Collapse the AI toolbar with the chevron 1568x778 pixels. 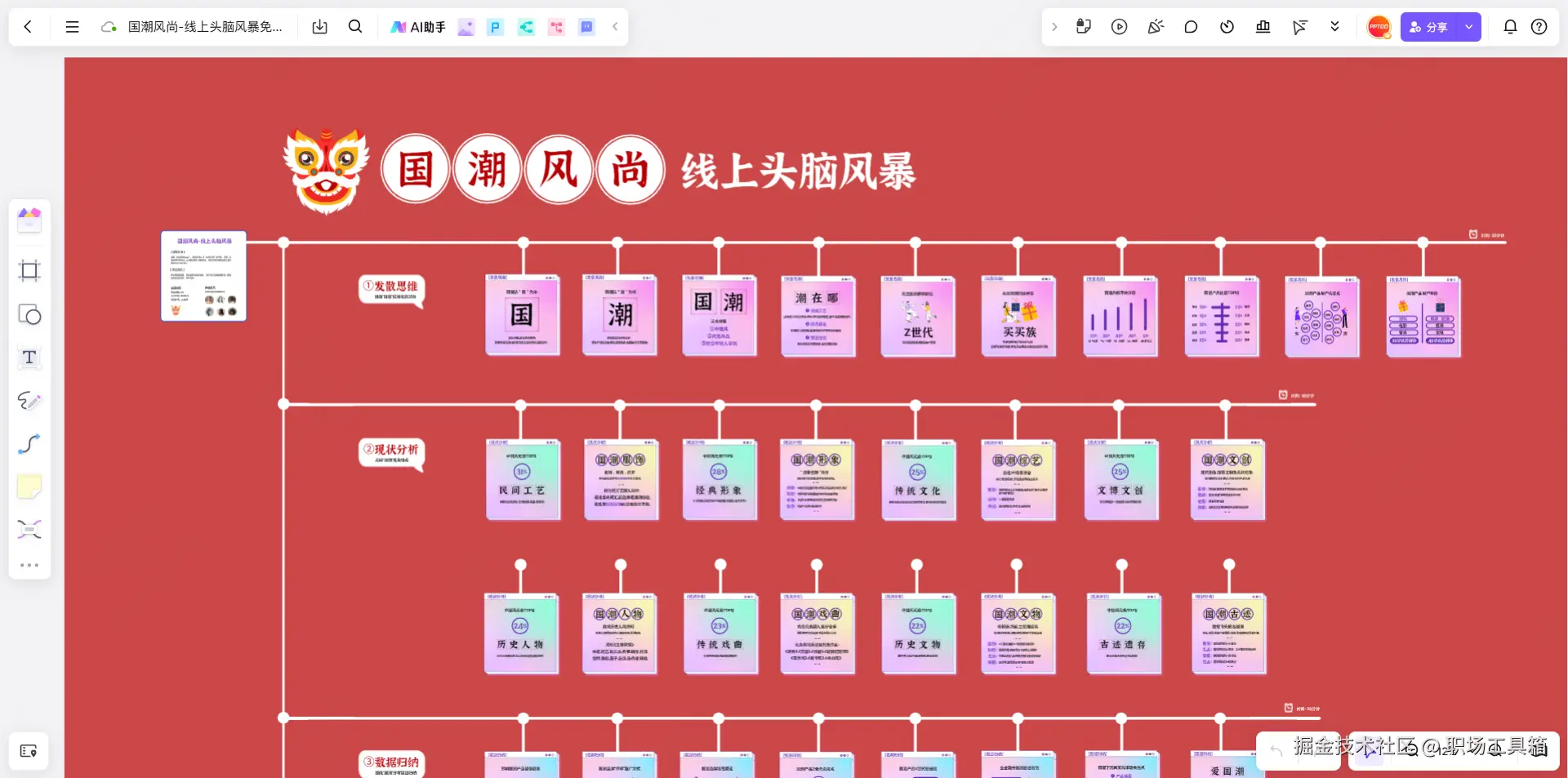(615, 26)
